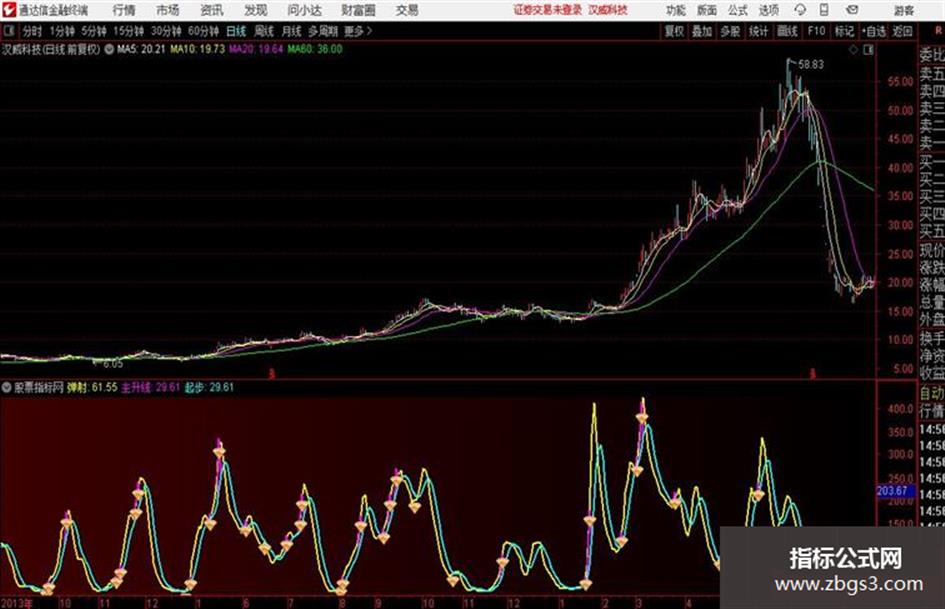Click the MA10: 19.73 indicator label

[x=197, y=49]
